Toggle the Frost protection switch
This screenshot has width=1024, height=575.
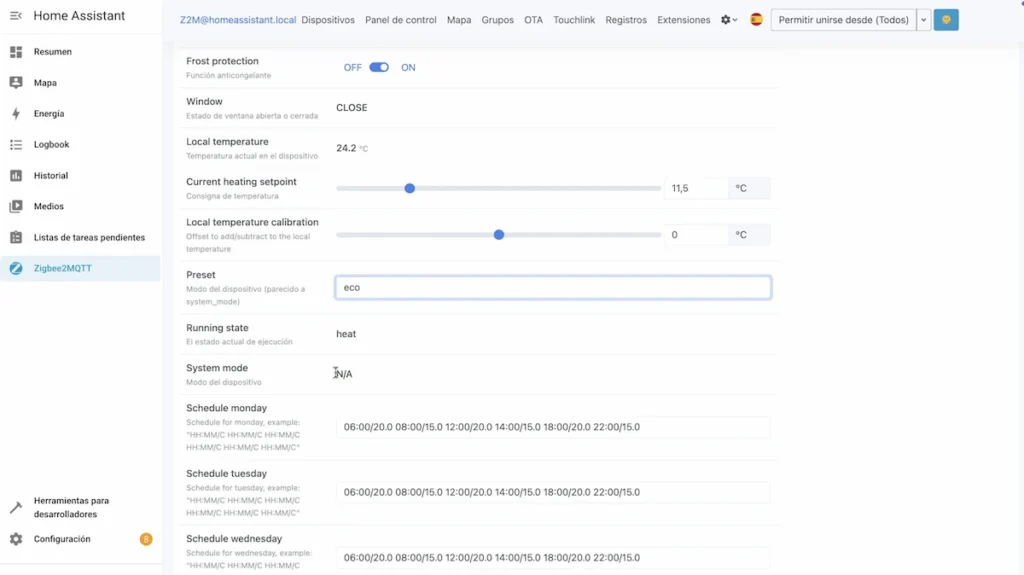(379, 68)
